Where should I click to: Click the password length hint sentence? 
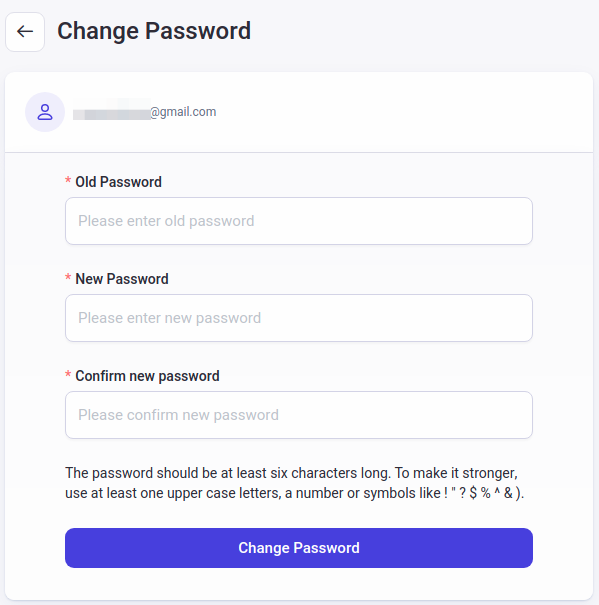(x=227, y=473)
